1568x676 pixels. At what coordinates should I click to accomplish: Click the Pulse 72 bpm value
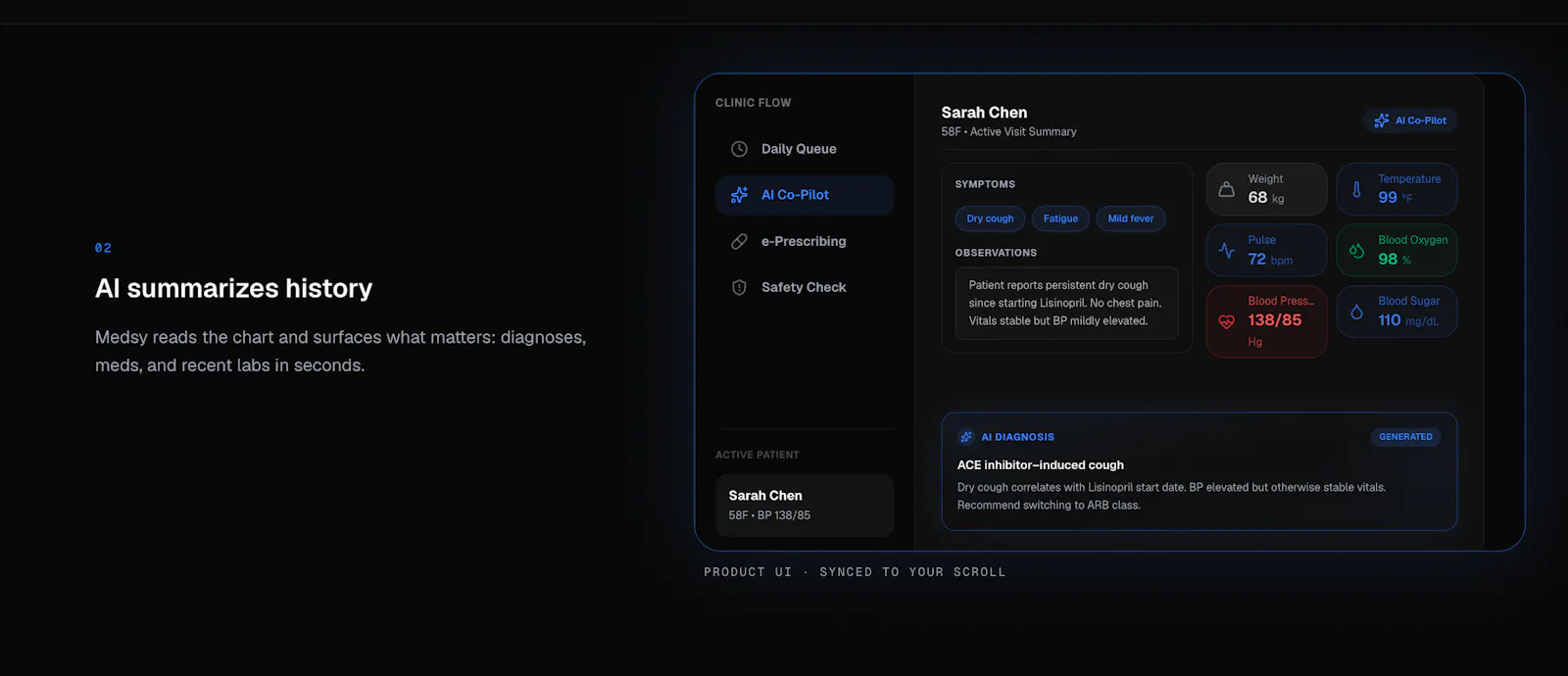click(1270, 260)
